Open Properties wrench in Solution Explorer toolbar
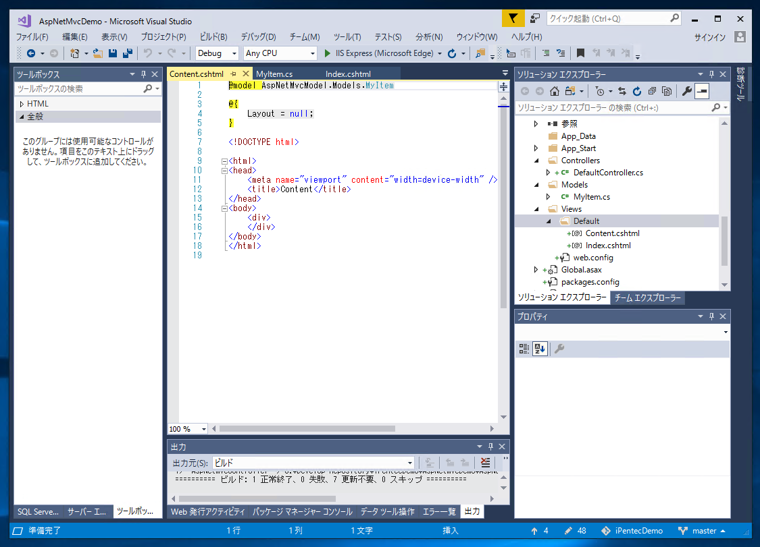This screenshot has width=760, height=547. (x=687, y=91)
